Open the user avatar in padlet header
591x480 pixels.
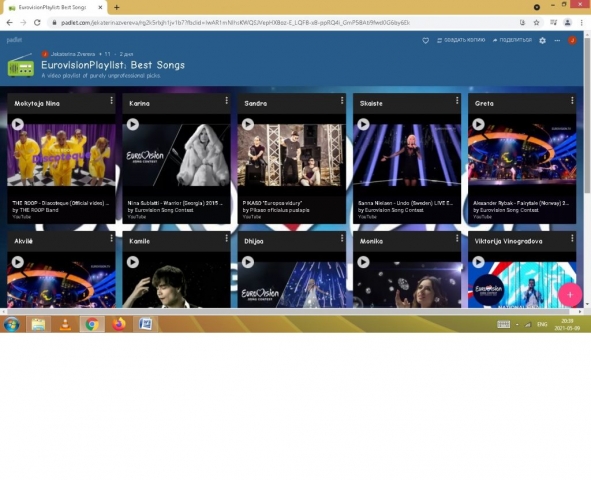click(x=572, y=40)
